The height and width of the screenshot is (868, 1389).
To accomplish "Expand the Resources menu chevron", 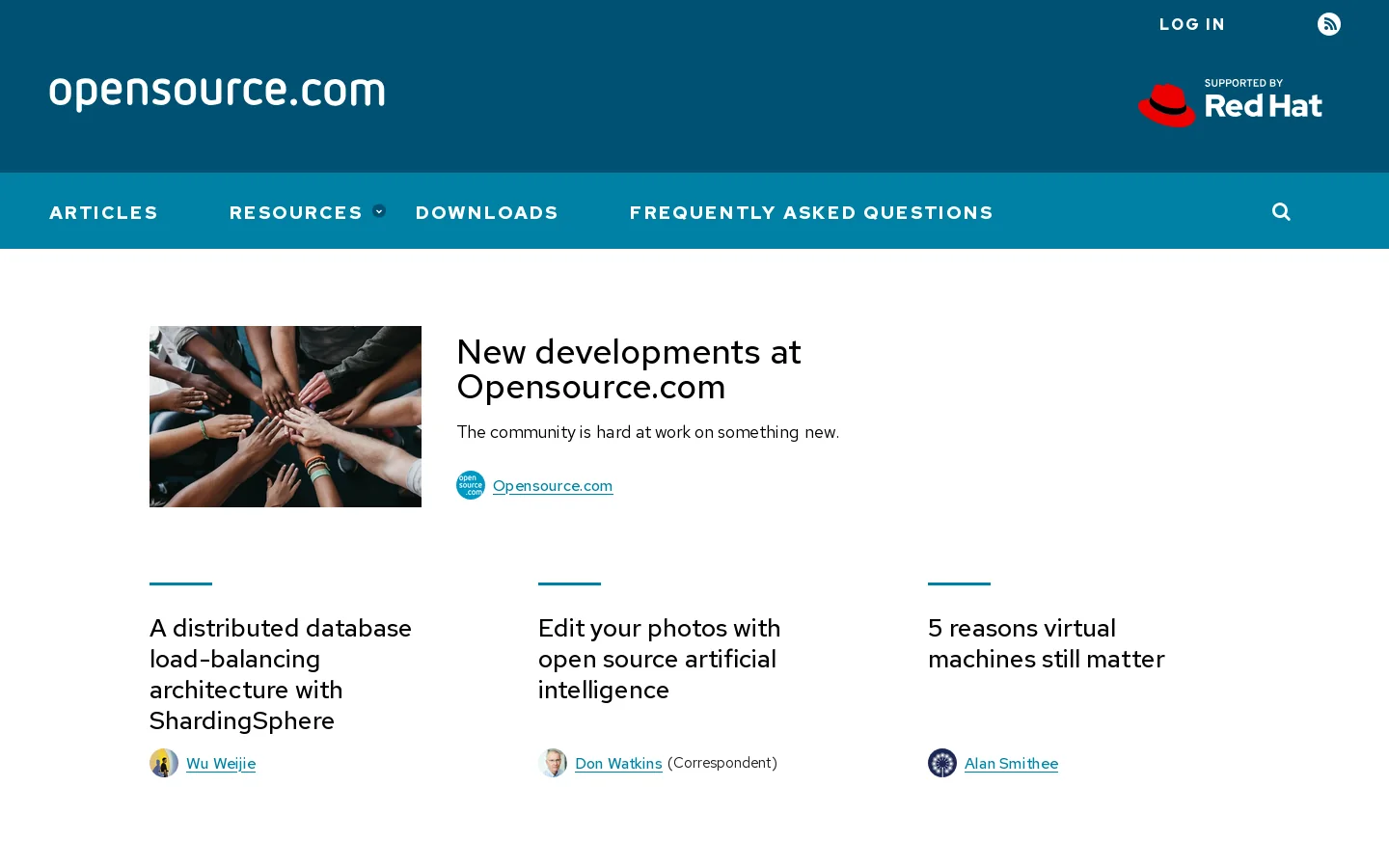I will 379,211.
